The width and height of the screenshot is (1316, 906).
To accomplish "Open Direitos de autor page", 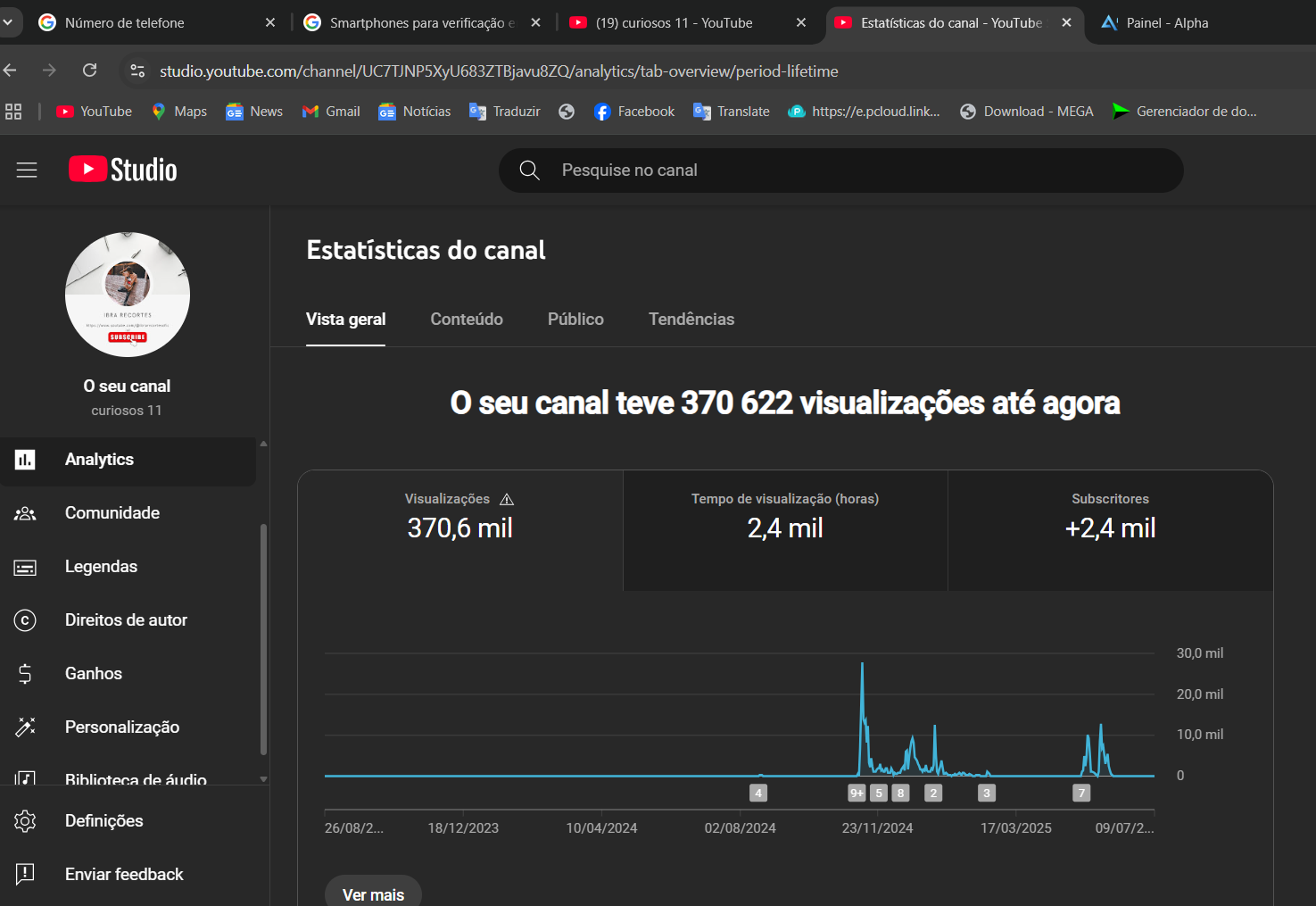I will coord(128,620).
